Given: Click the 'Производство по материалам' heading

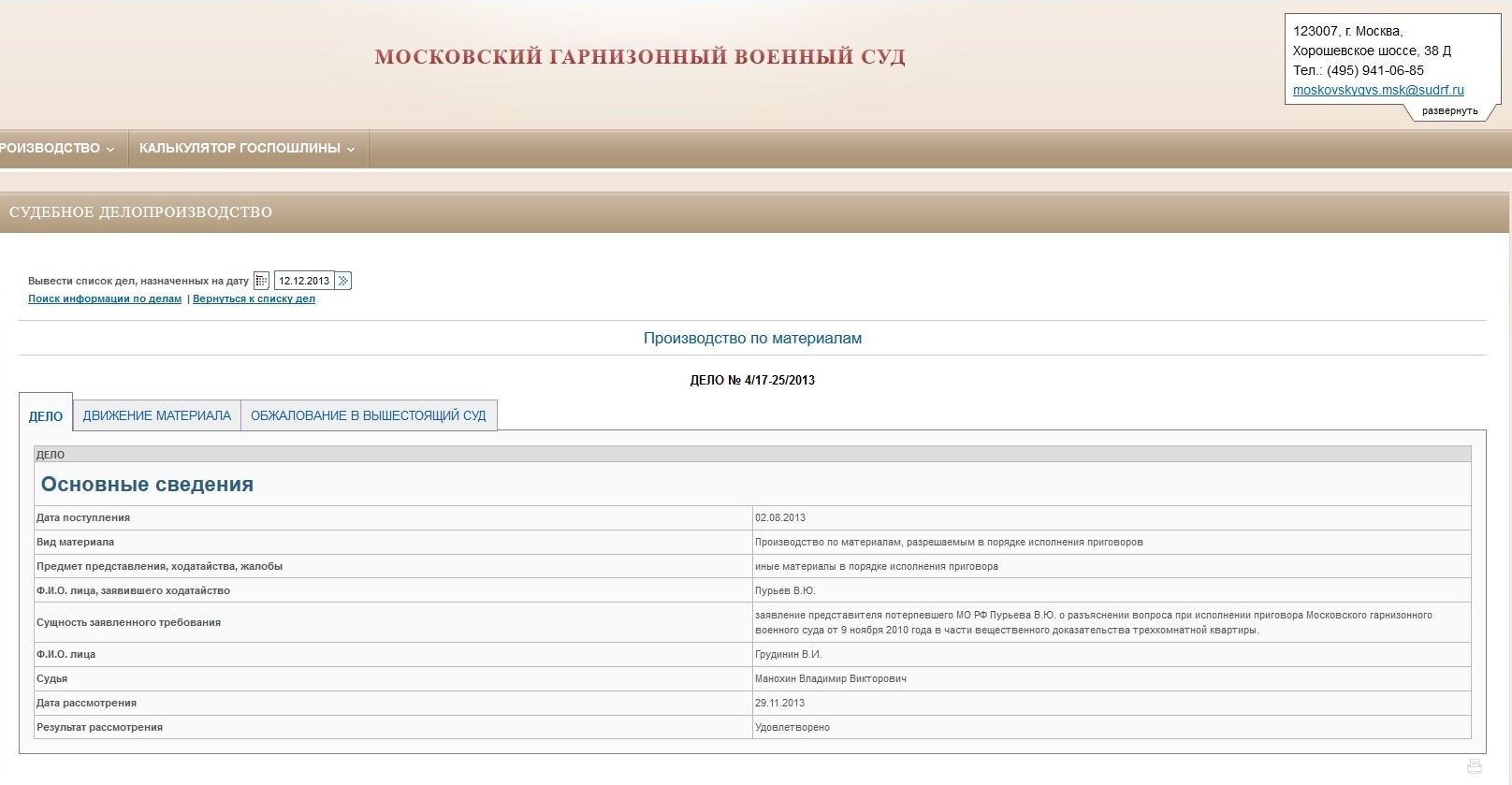Looking at the screenshot, I should [752, 339].
